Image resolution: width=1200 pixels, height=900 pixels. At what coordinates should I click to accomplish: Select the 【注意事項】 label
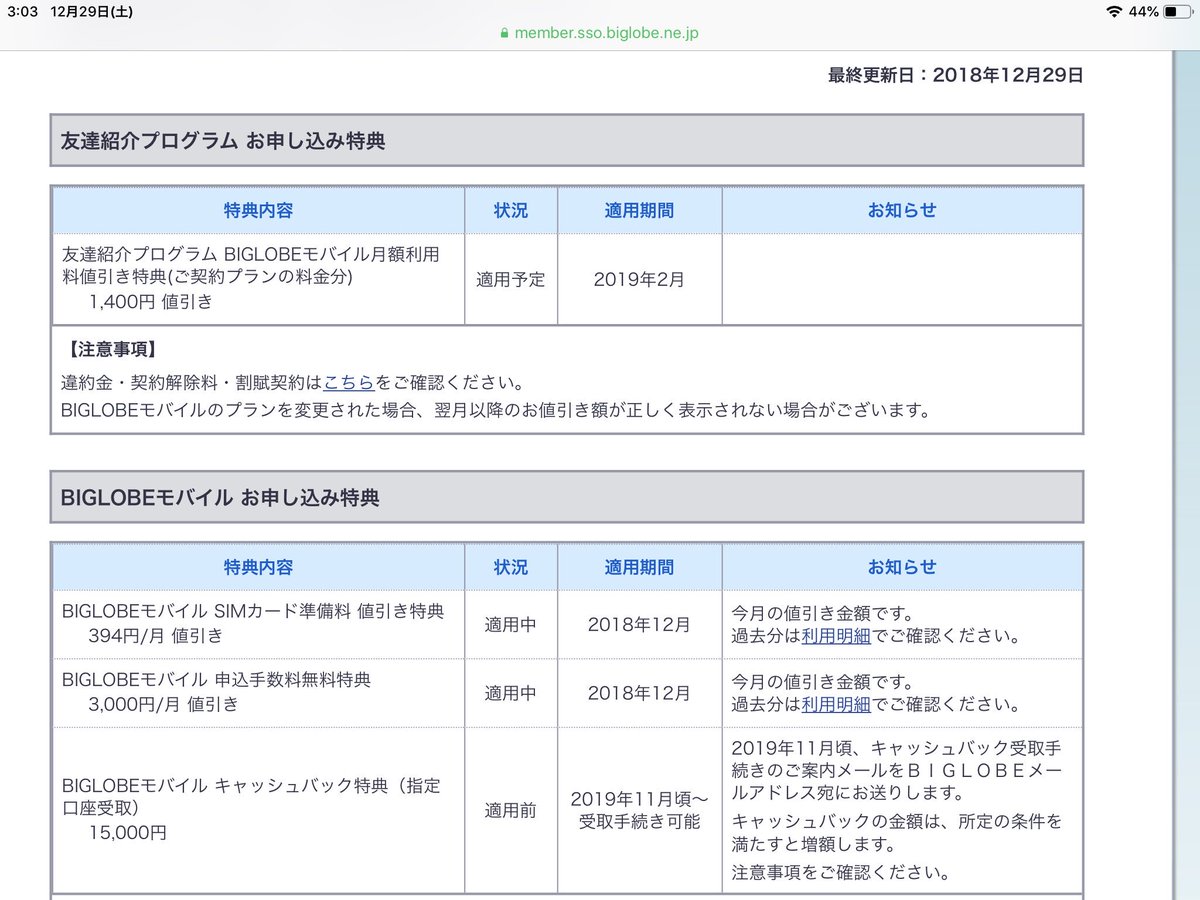click(x=112, y=350)
